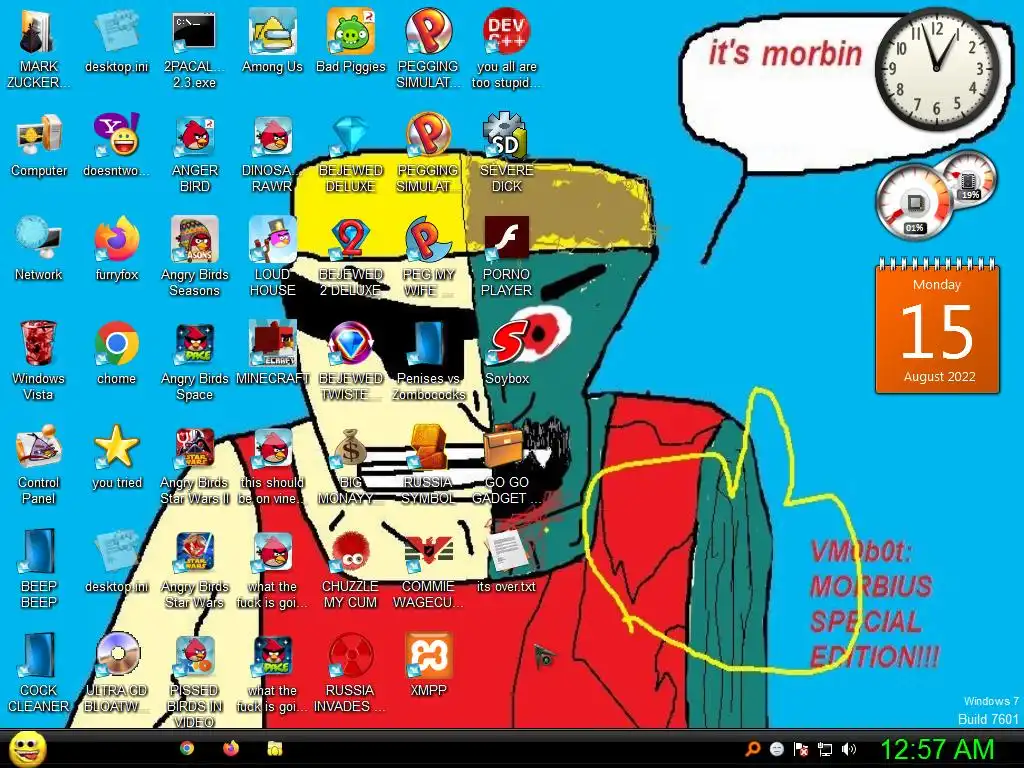Open the desktop.ini file beside BEEP BEEP

pos(116,552)
